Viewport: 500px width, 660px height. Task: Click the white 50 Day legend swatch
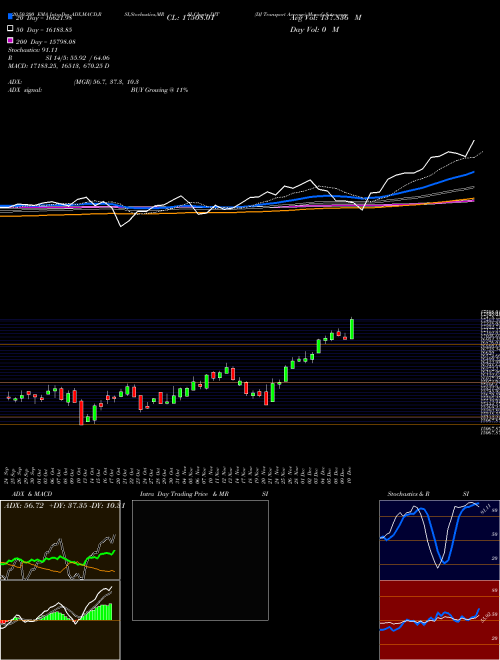click(10, 29)
